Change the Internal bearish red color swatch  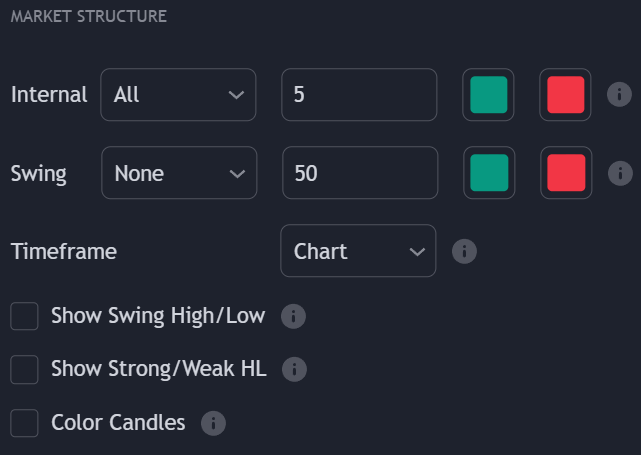coord(565,95)
